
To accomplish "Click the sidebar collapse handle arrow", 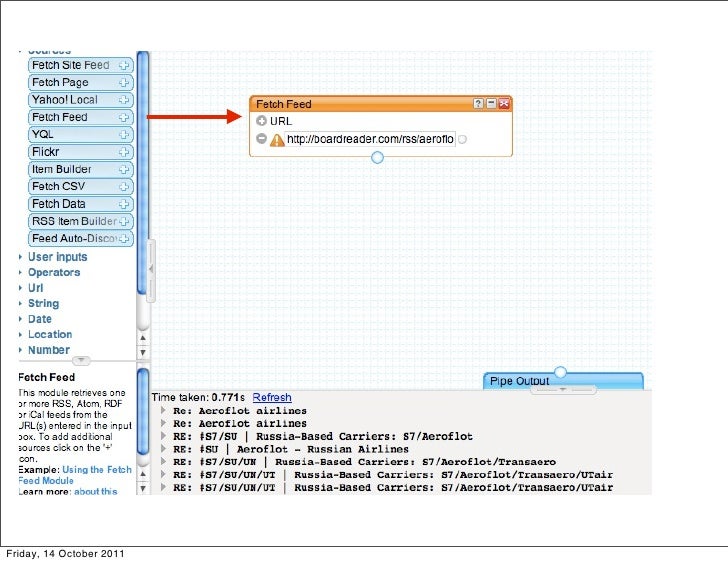I will pos(151,269).
